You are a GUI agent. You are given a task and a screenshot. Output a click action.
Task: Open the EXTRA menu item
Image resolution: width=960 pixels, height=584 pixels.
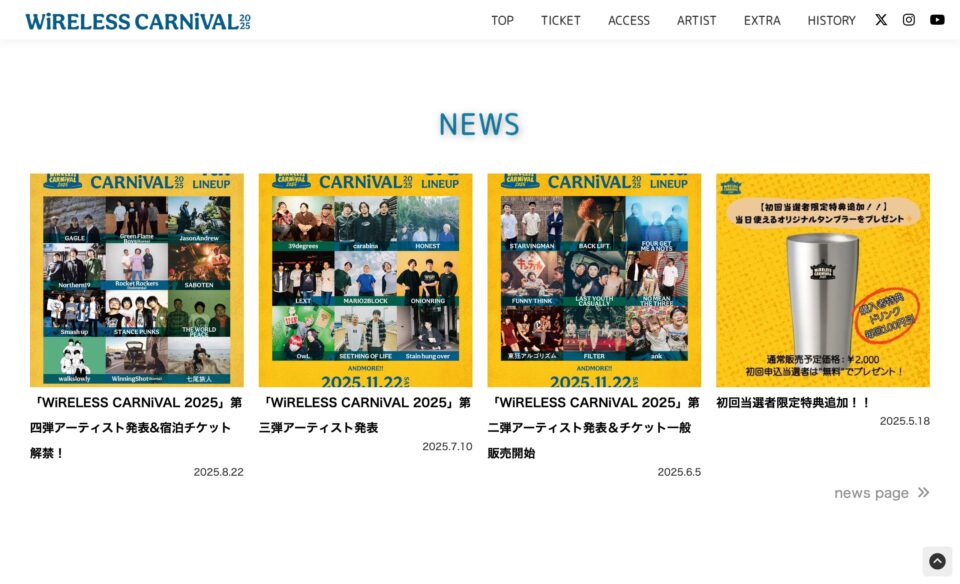762,20
